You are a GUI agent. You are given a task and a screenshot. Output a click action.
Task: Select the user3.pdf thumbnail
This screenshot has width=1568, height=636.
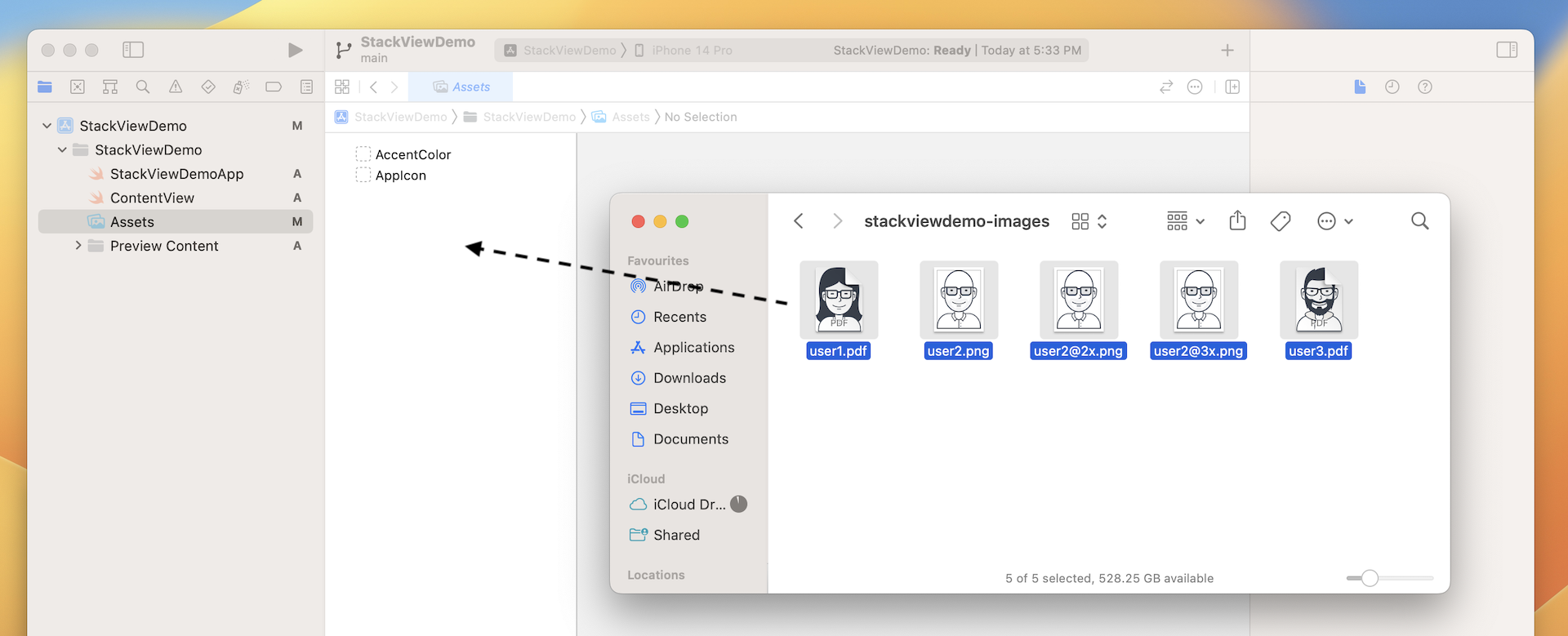pyautogui.click(x=1318, y=300)
